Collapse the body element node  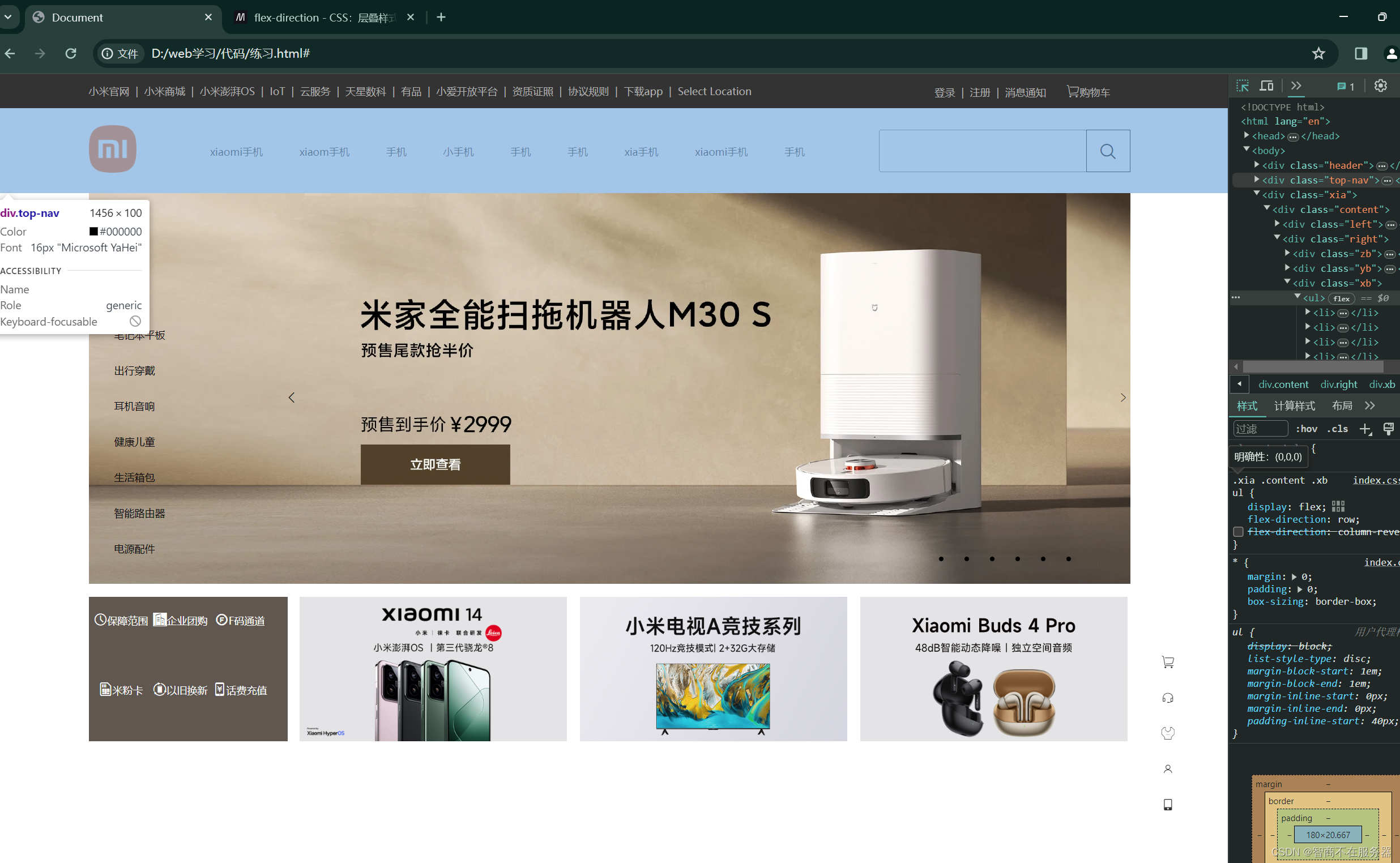coord(1247,149)
